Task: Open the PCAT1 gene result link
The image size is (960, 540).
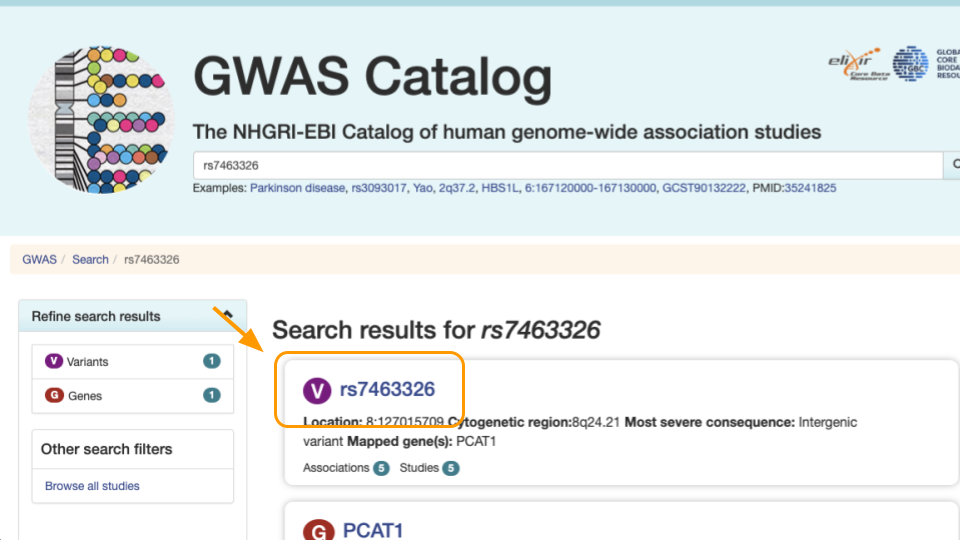Action: [373, 530]
